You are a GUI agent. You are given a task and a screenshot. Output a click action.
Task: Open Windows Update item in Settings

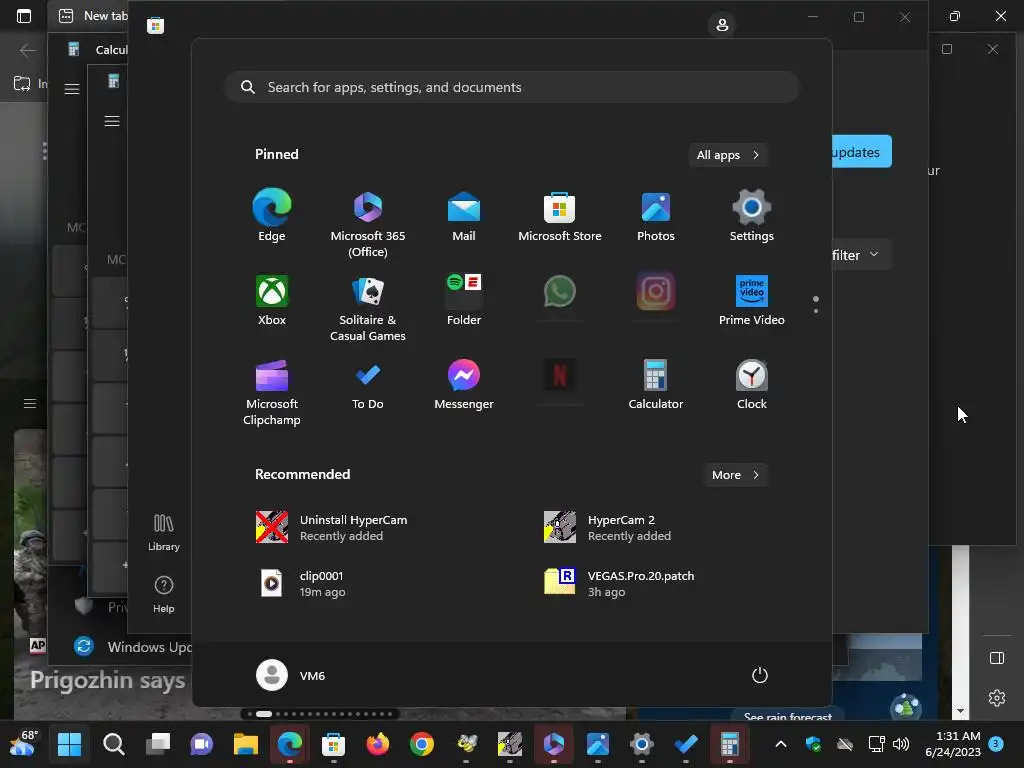coord(134,647)
